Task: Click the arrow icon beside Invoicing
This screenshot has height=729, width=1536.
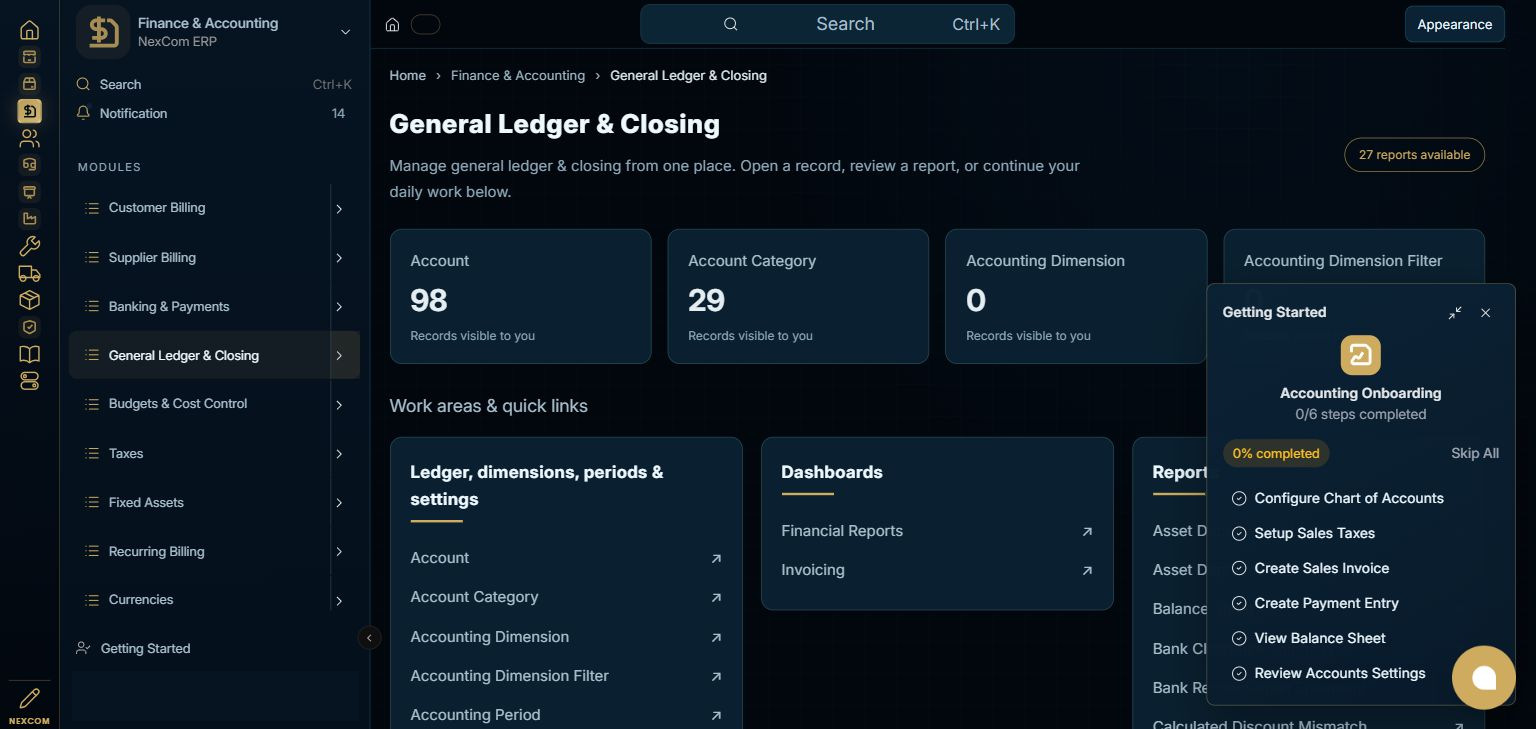Action: [x=1087, y=571]
